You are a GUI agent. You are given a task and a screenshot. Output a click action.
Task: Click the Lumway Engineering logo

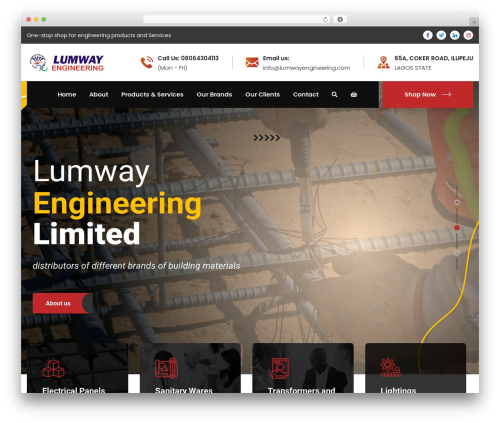67,63
